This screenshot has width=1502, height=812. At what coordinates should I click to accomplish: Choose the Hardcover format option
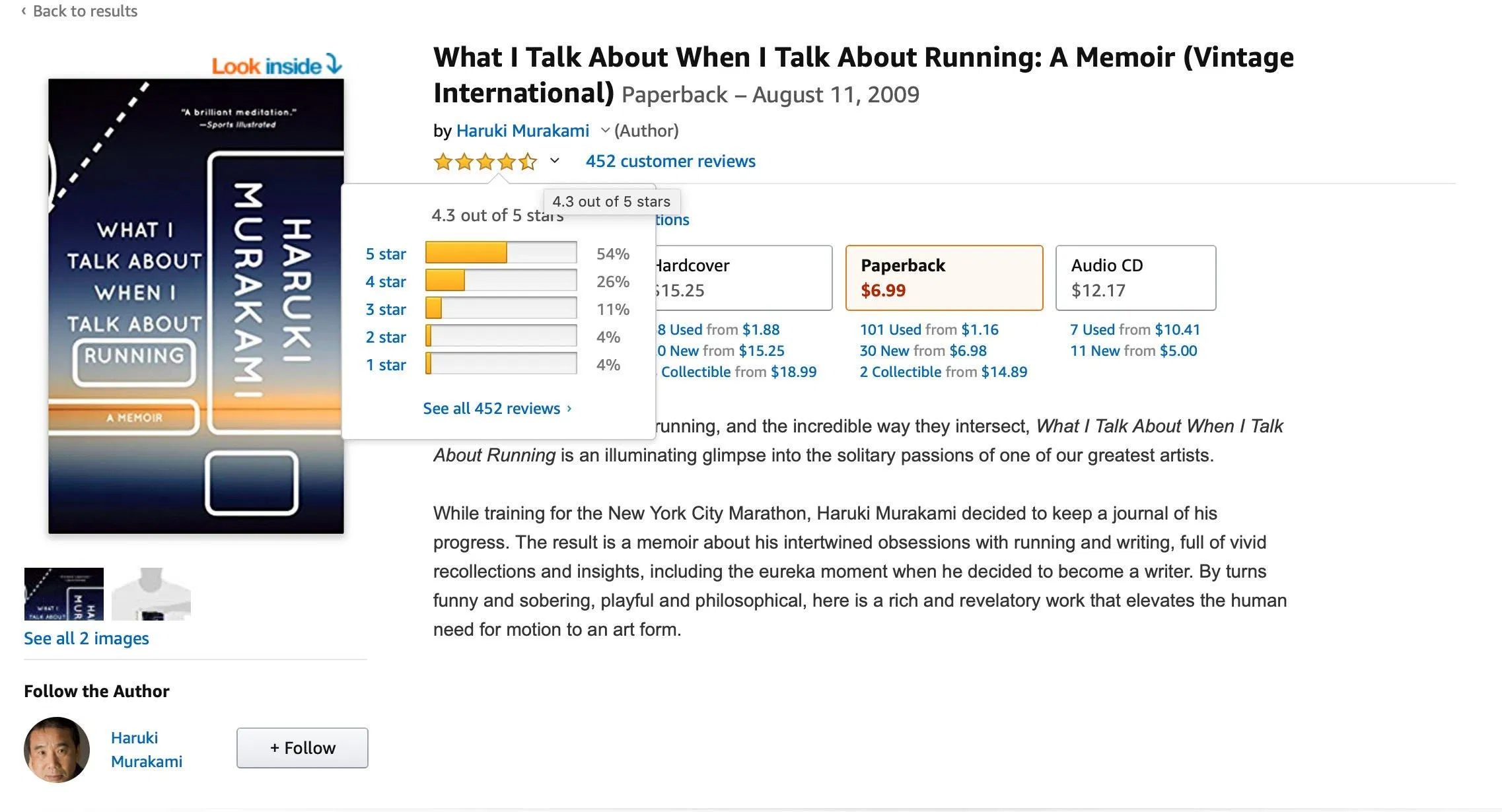click(x=743, y=277)
